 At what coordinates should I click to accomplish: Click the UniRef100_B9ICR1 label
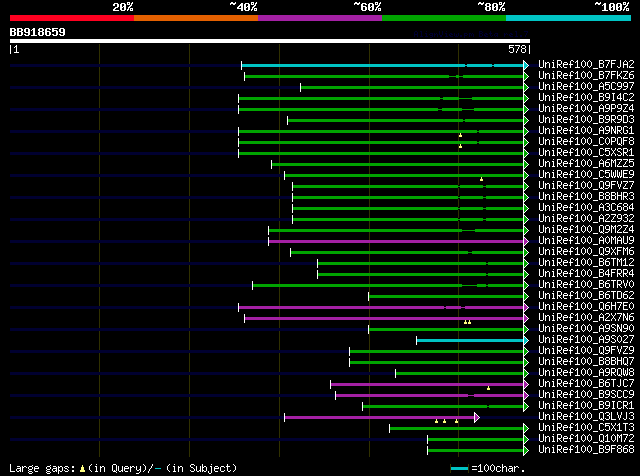(586, 406)
